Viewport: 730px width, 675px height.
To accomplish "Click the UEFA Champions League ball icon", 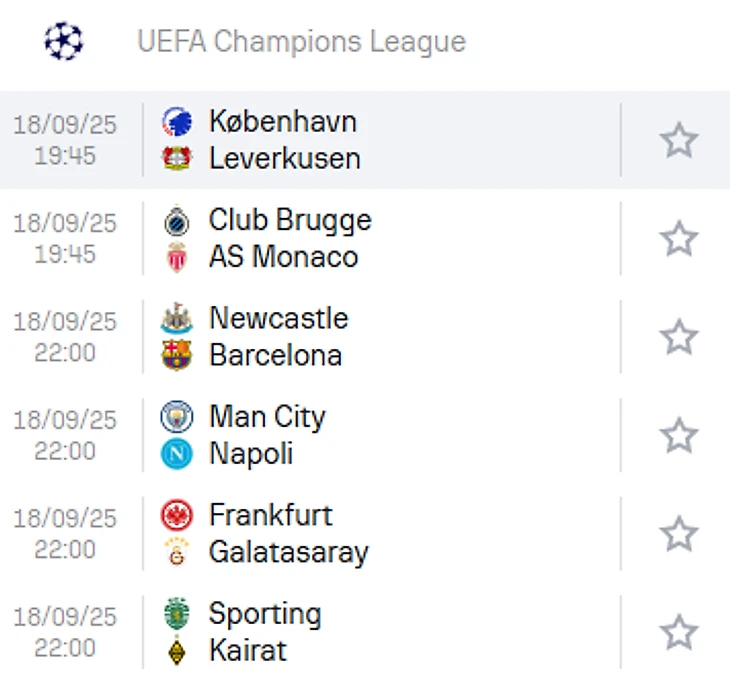I will click(x=64, y=42).
